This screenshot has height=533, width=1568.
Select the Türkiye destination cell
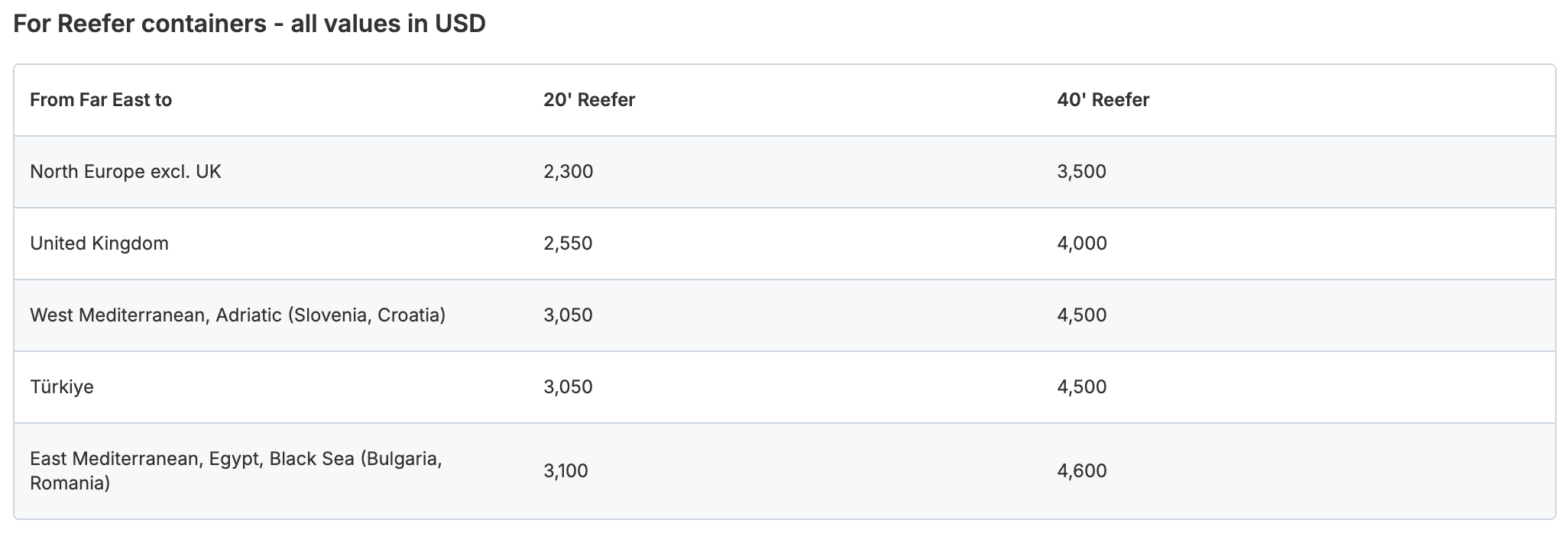pos(62,387)
